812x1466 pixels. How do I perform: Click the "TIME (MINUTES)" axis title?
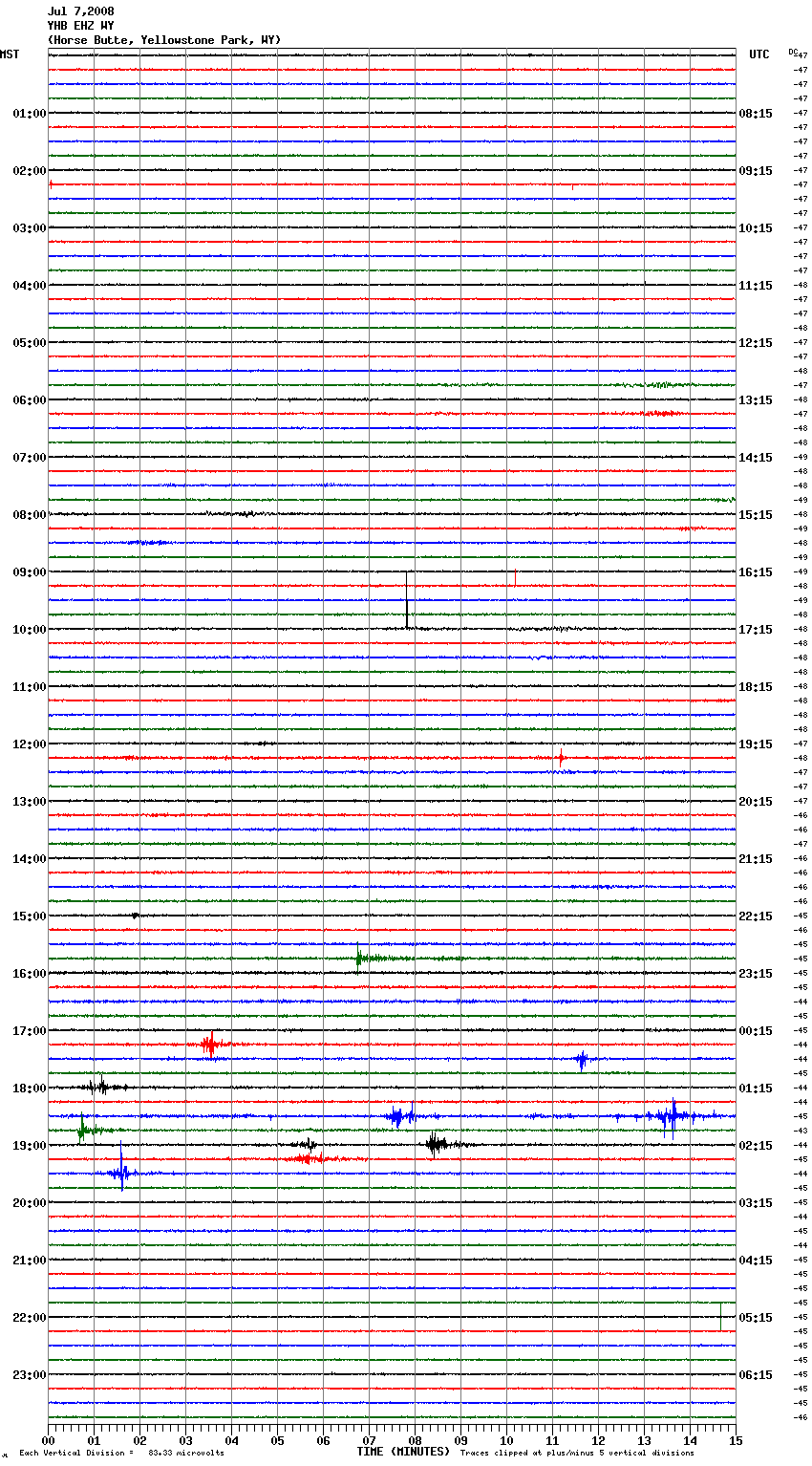[x=403, y=1452]
